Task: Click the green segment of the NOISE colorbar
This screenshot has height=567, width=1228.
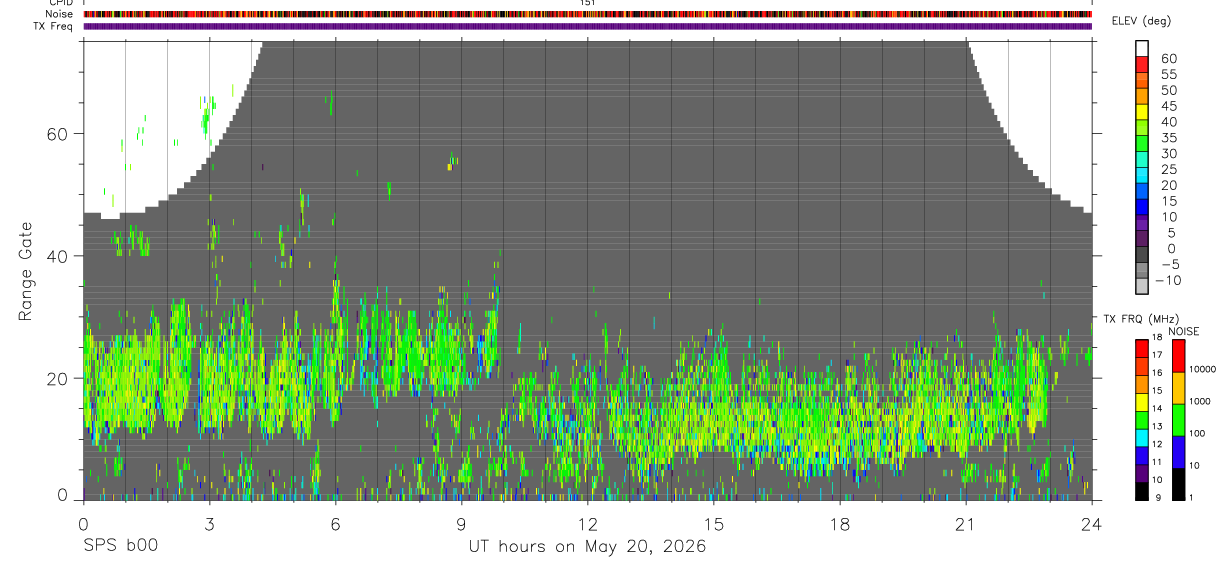Action: (1178, 420)
